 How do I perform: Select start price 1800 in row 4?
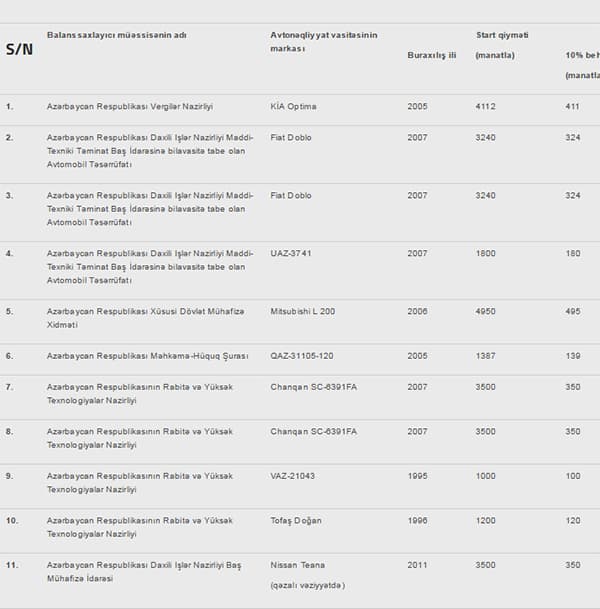pos(485,253)
